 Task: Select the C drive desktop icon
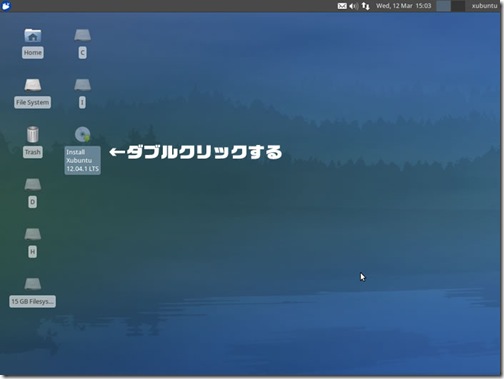click(82, 35)
